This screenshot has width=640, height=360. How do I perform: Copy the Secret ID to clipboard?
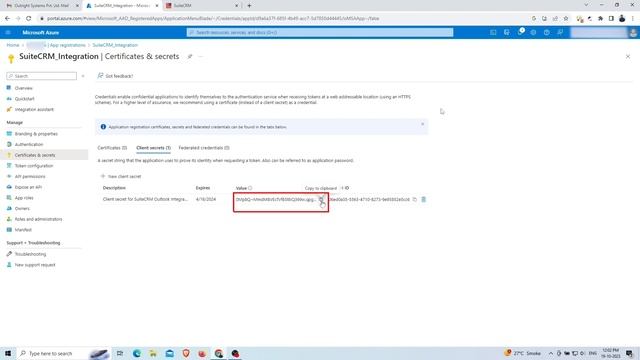pos(415,199)
